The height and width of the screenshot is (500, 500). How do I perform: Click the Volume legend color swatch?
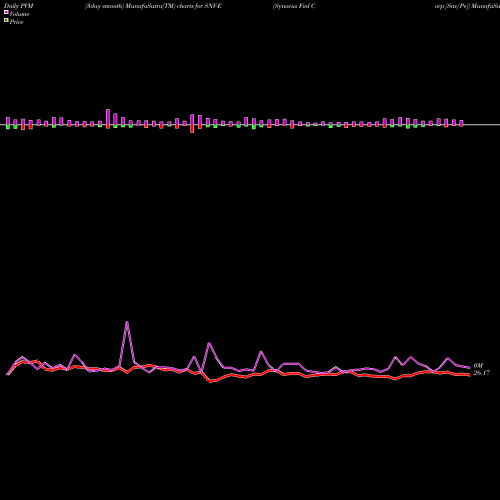[x=6, y=12]
